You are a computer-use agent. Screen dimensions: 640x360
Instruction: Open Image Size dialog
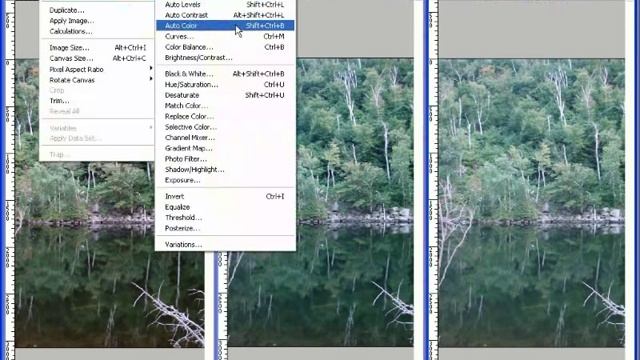(x=97, y=48)
